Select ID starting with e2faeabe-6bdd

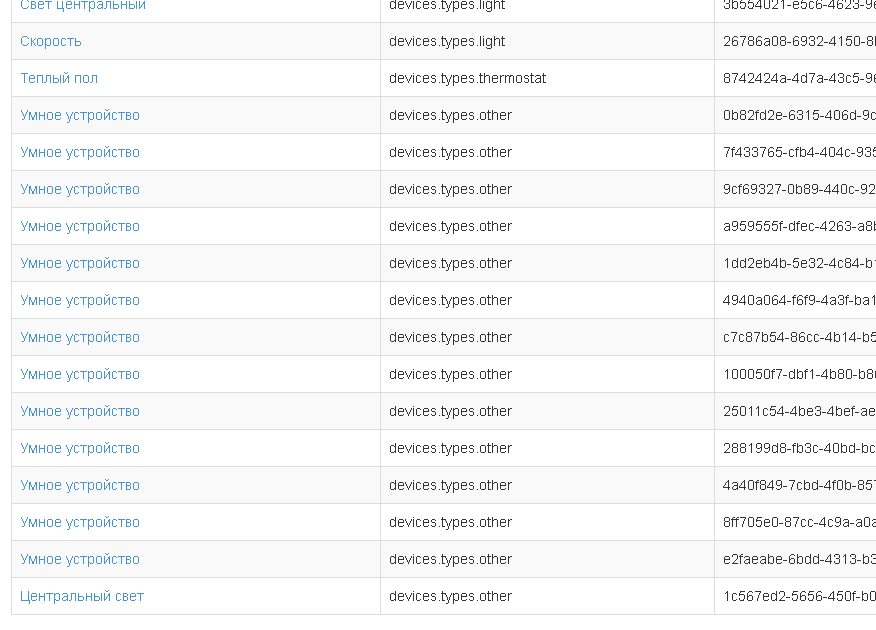coord(799,559)
